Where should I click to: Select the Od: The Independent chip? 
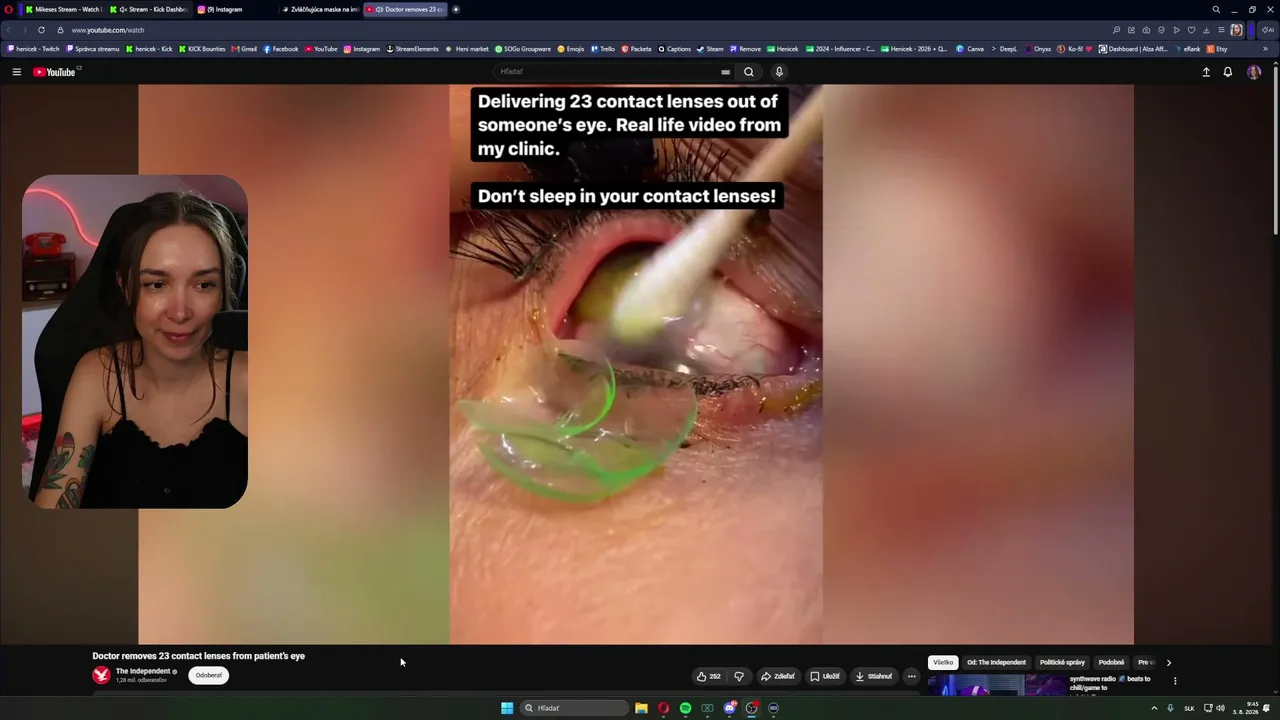[996, 662]
